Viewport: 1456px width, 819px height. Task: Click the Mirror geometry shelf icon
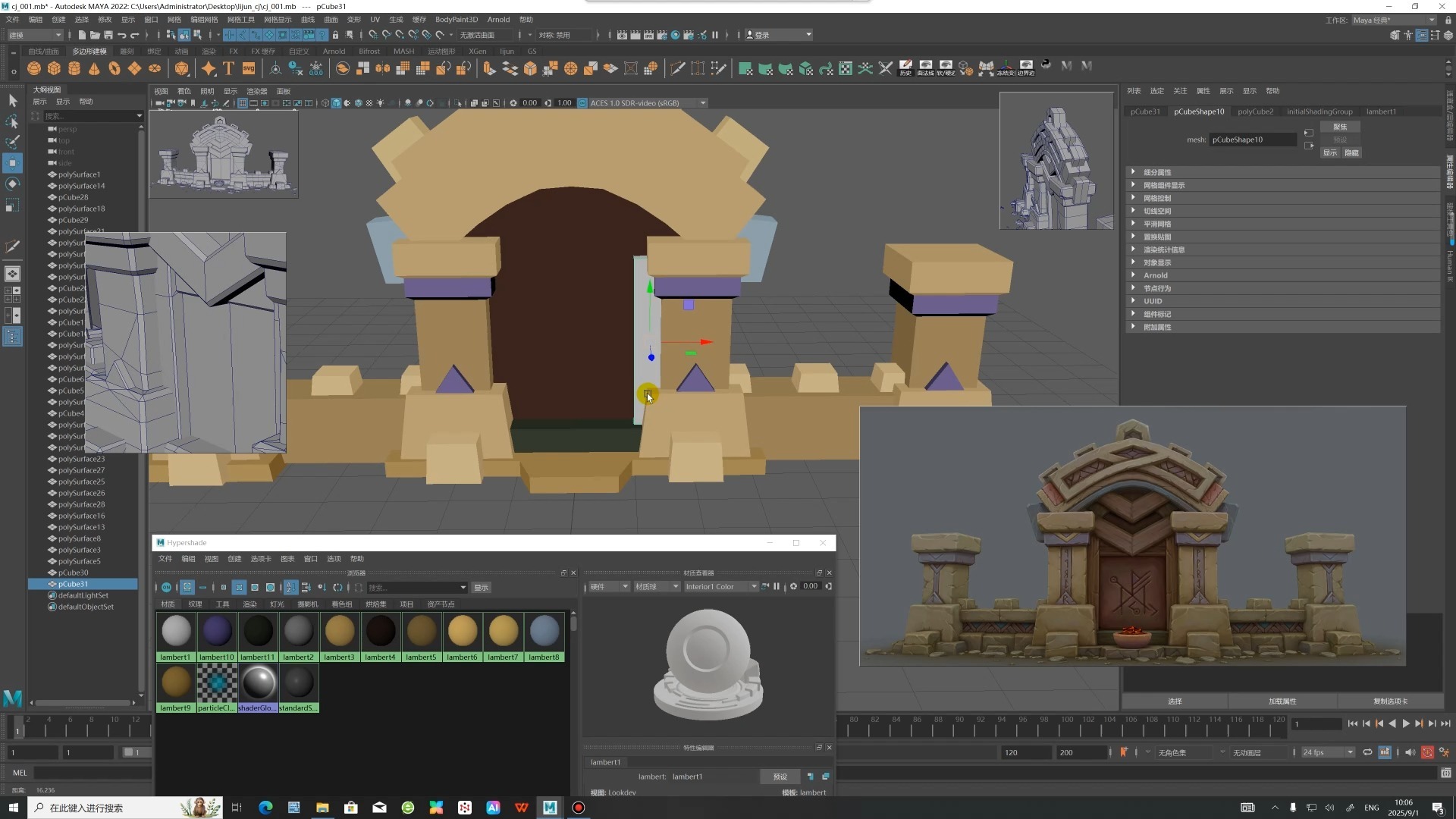pyautogui.click(x=383, y=68)
